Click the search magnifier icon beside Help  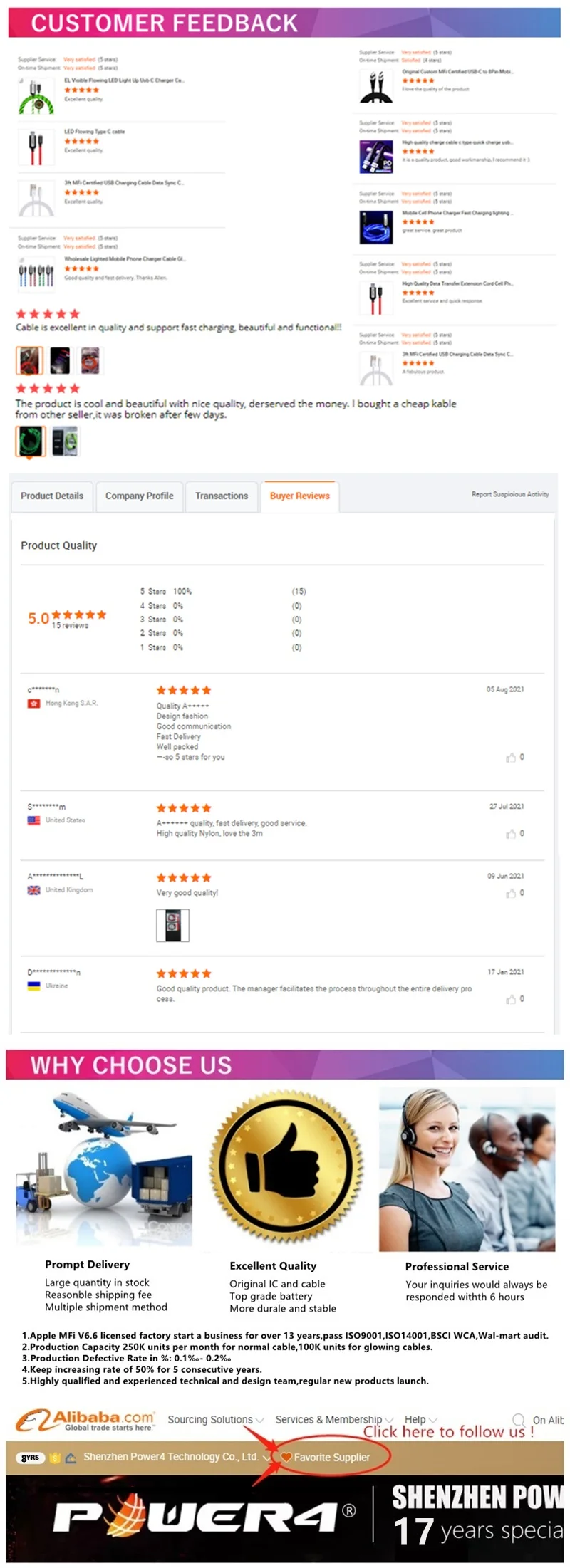tap(519, 1419)
